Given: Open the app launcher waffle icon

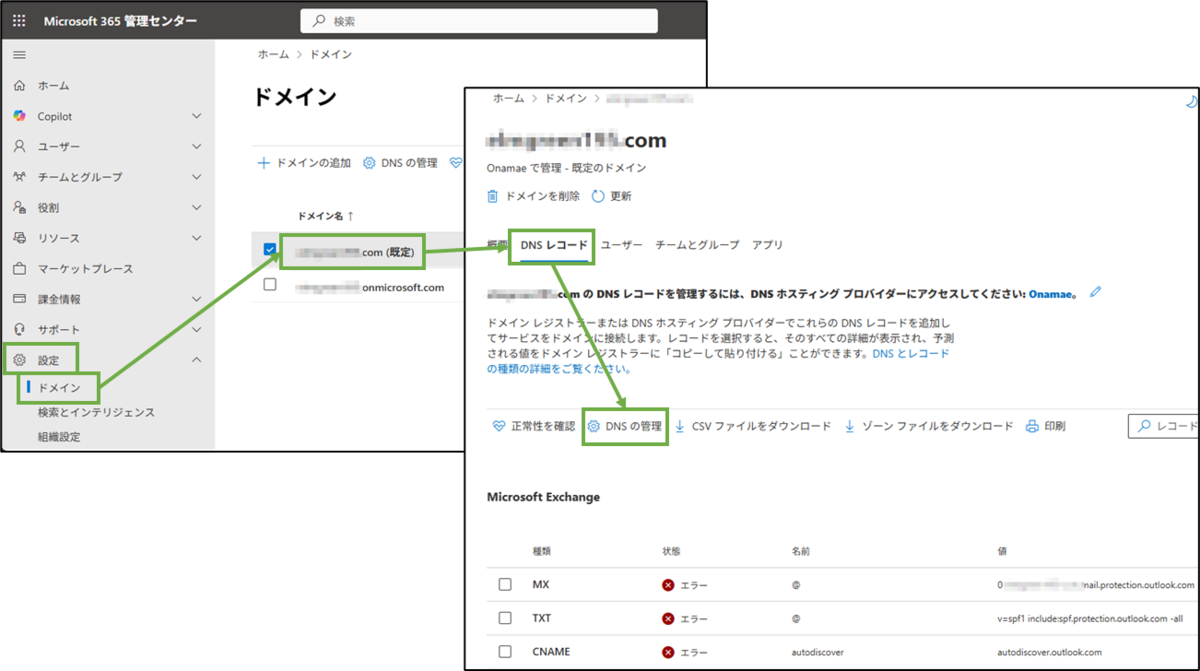Looking at the screenshot, I should [19, 20].
